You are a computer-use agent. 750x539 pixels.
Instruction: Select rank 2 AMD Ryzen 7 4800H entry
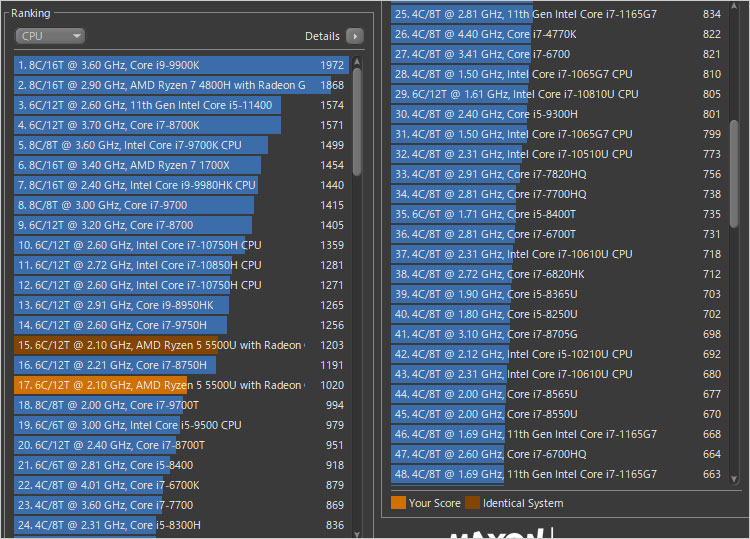coord(182,85)
